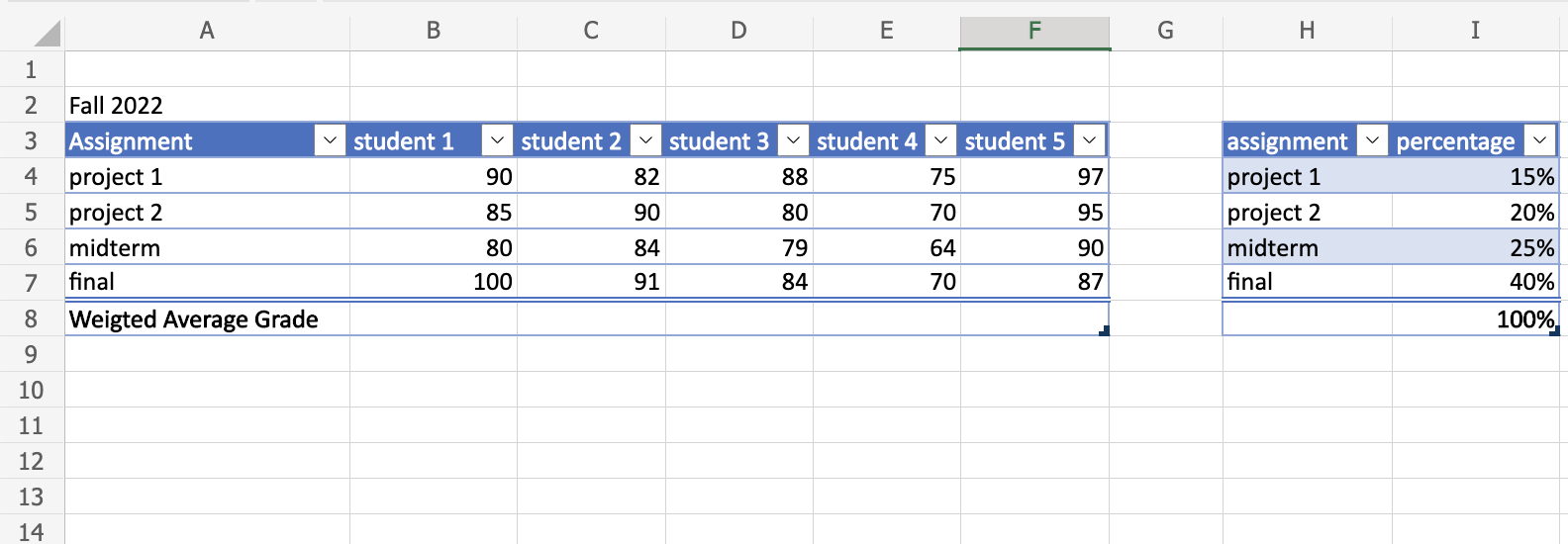This screenshot has width=1568, height=544.
Task: Click student 2 final score 91
Action: pos(591,282)
